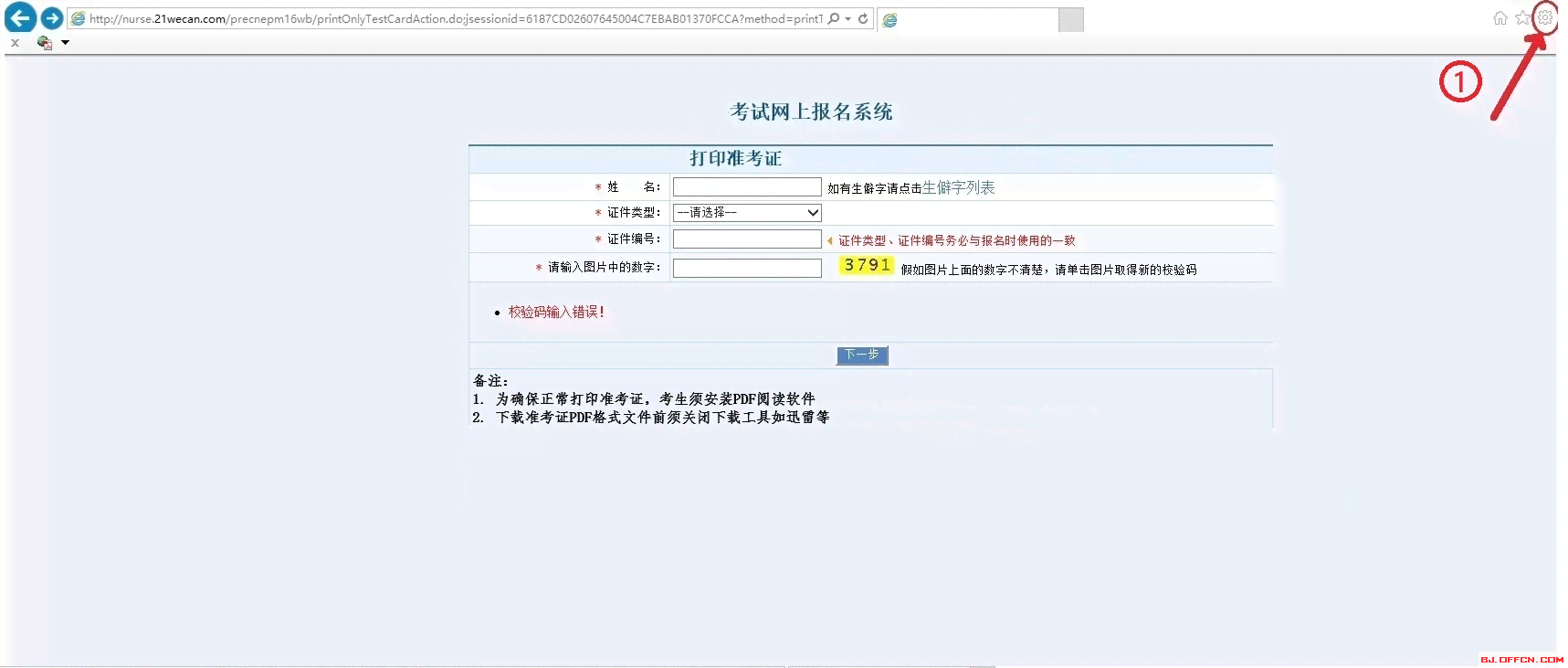Go back with the browser Back arrow
The width and height of the screenshot is (1568, 668).
(x=20, y=17)
